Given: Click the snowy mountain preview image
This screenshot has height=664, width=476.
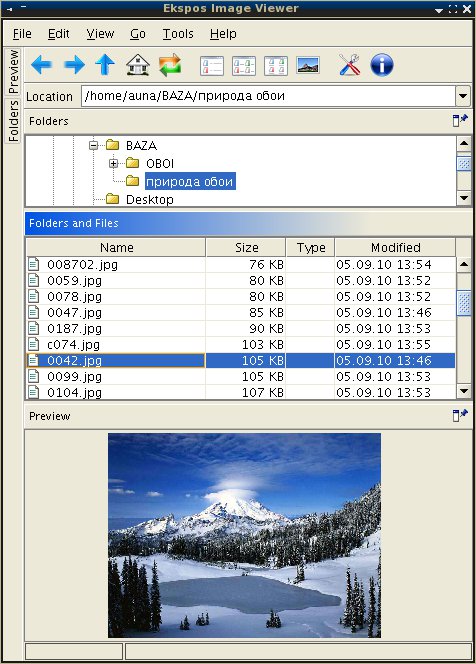Looking at the screenshot, I should [244, 535].
